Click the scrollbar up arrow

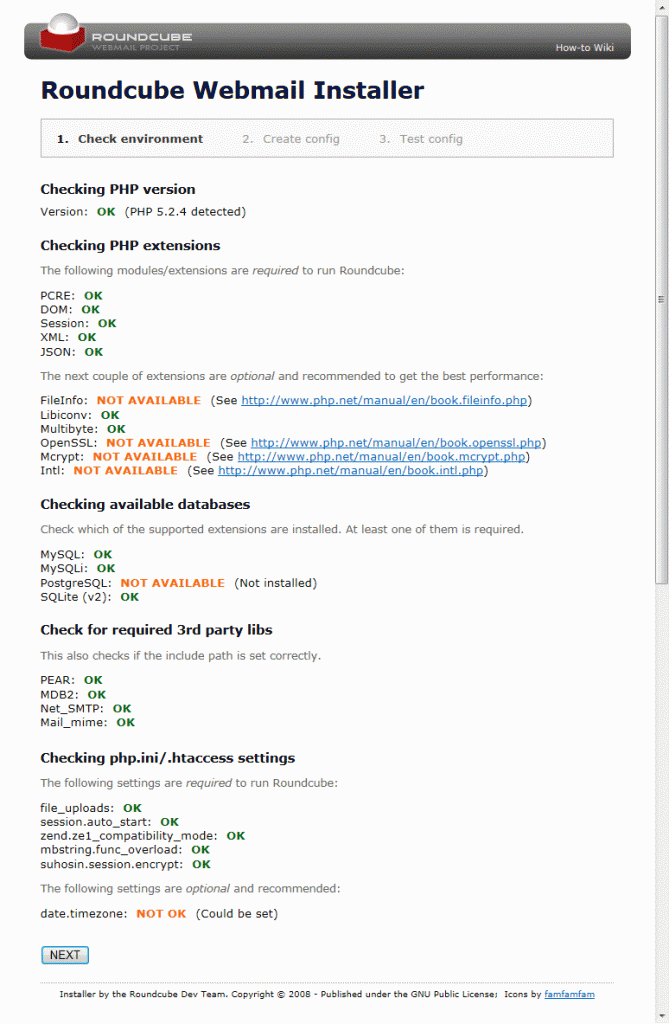pos(662,5)
